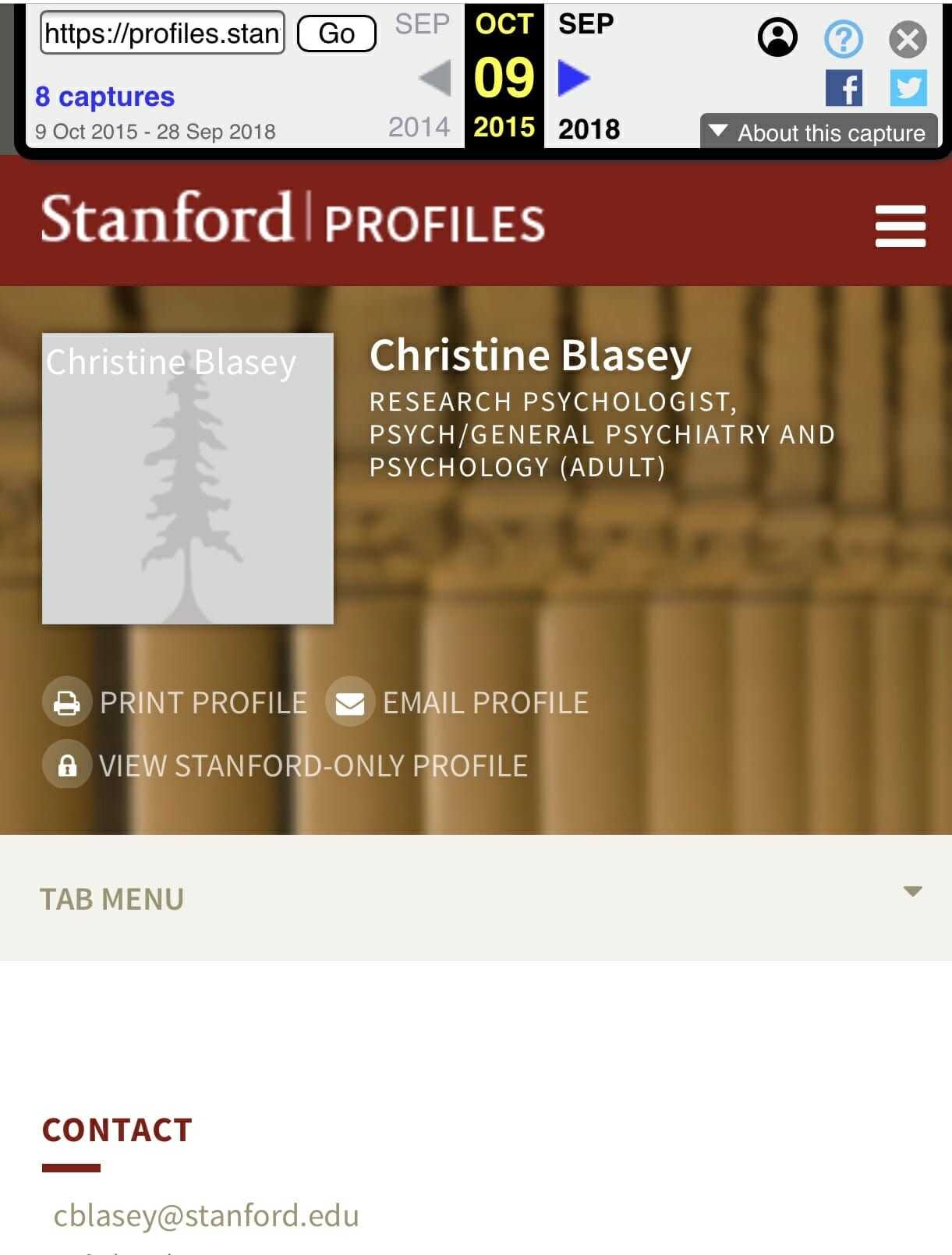Click the email profile envelope icon
This screenshot has width=952, height=1255.
click(x=349, y=702)
